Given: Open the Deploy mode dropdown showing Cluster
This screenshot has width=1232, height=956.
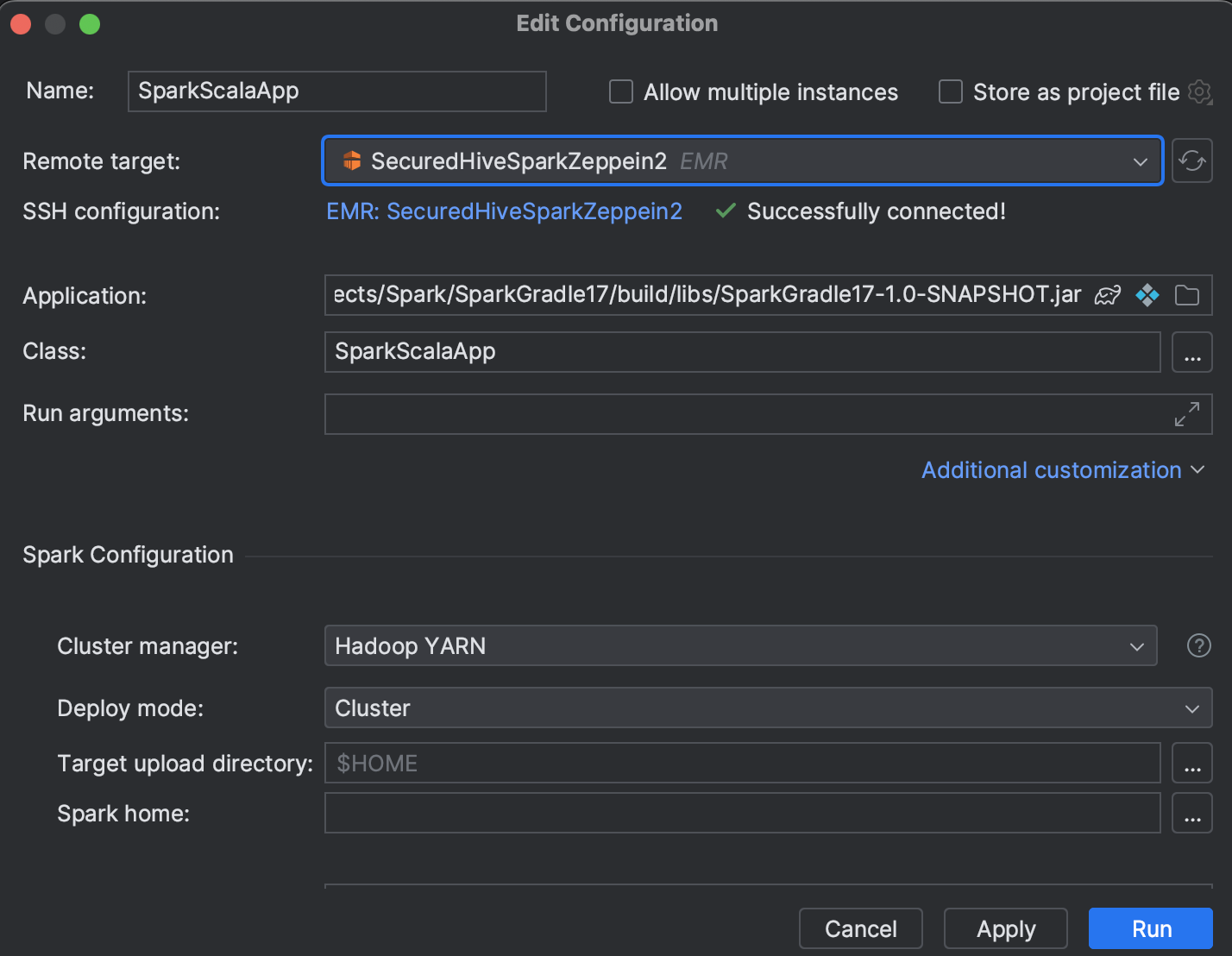Looking at the screenshot, I should tap(1191, 708).
